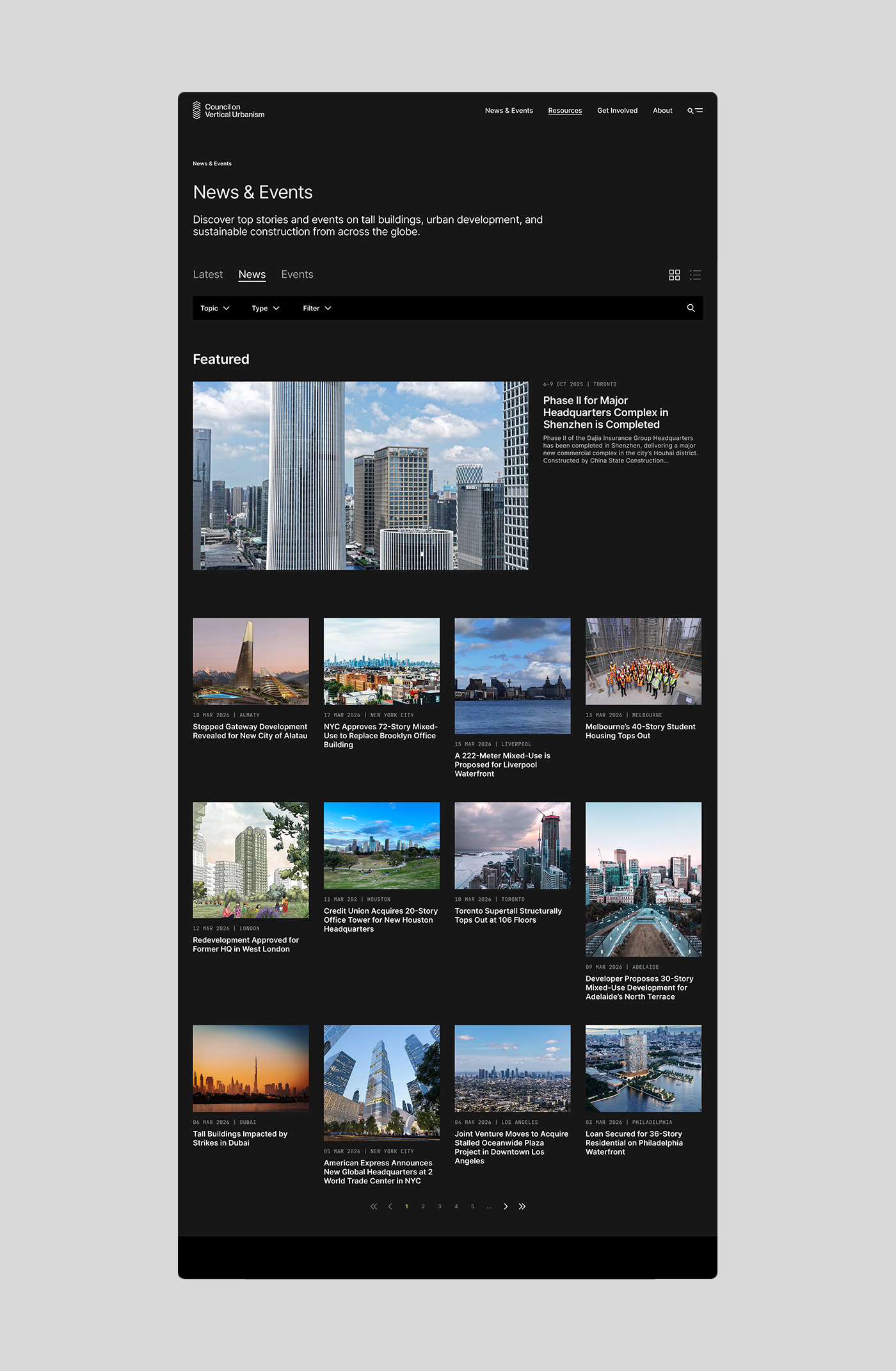Image resolution: width=896 pixels, height=1371 pixels.
Task: Open the Filter dropdown
Action: click(317, 308)
